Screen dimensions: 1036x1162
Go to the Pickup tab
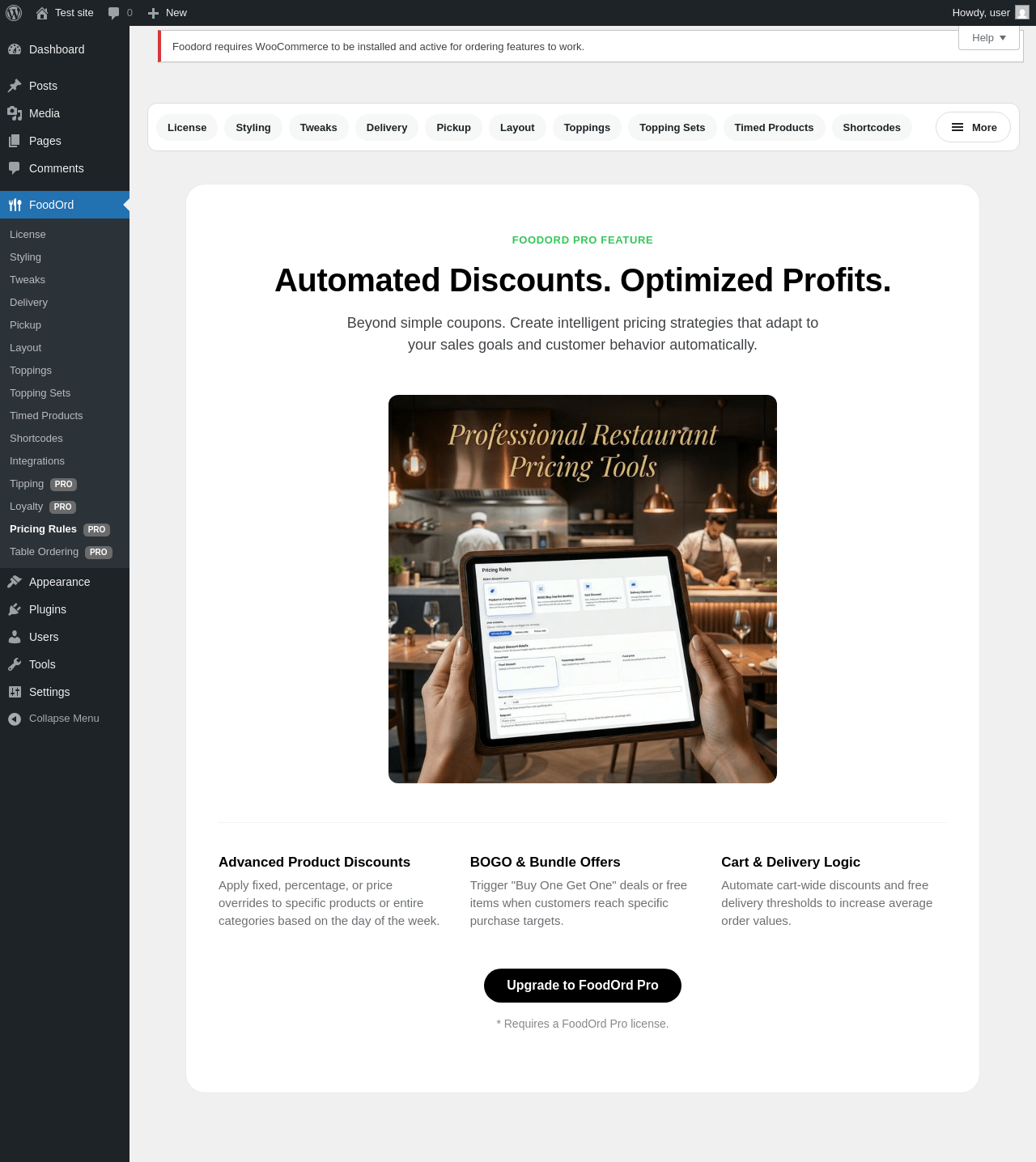(454, 127)
